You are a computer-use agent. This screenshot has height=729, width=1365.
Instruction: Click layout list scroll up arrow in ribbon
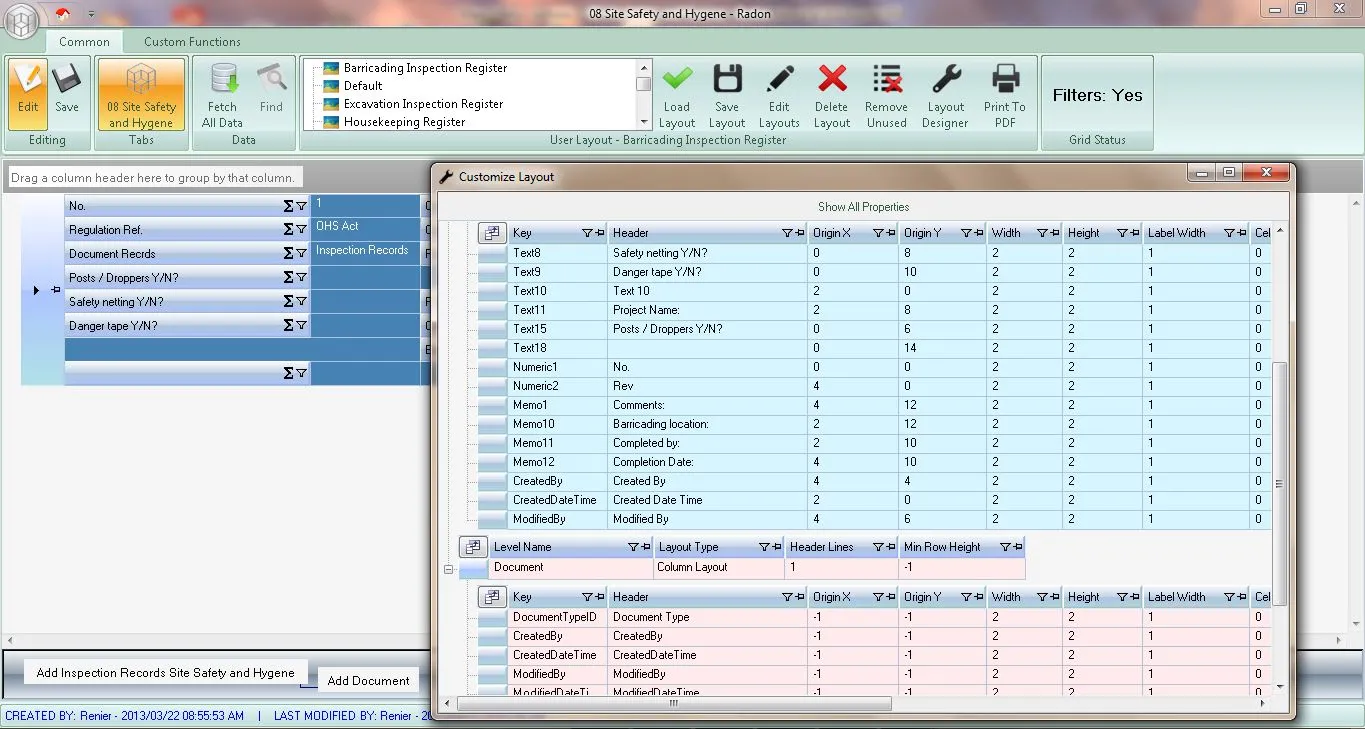click(644, 67)
